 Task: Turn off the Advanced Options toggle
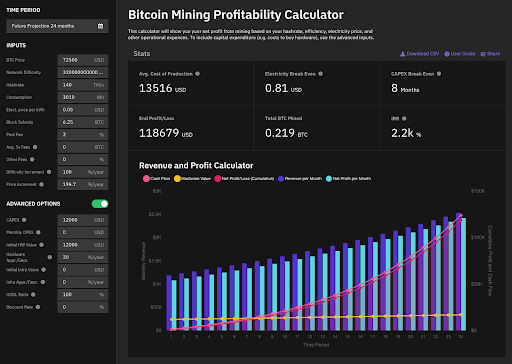(100, 204)
